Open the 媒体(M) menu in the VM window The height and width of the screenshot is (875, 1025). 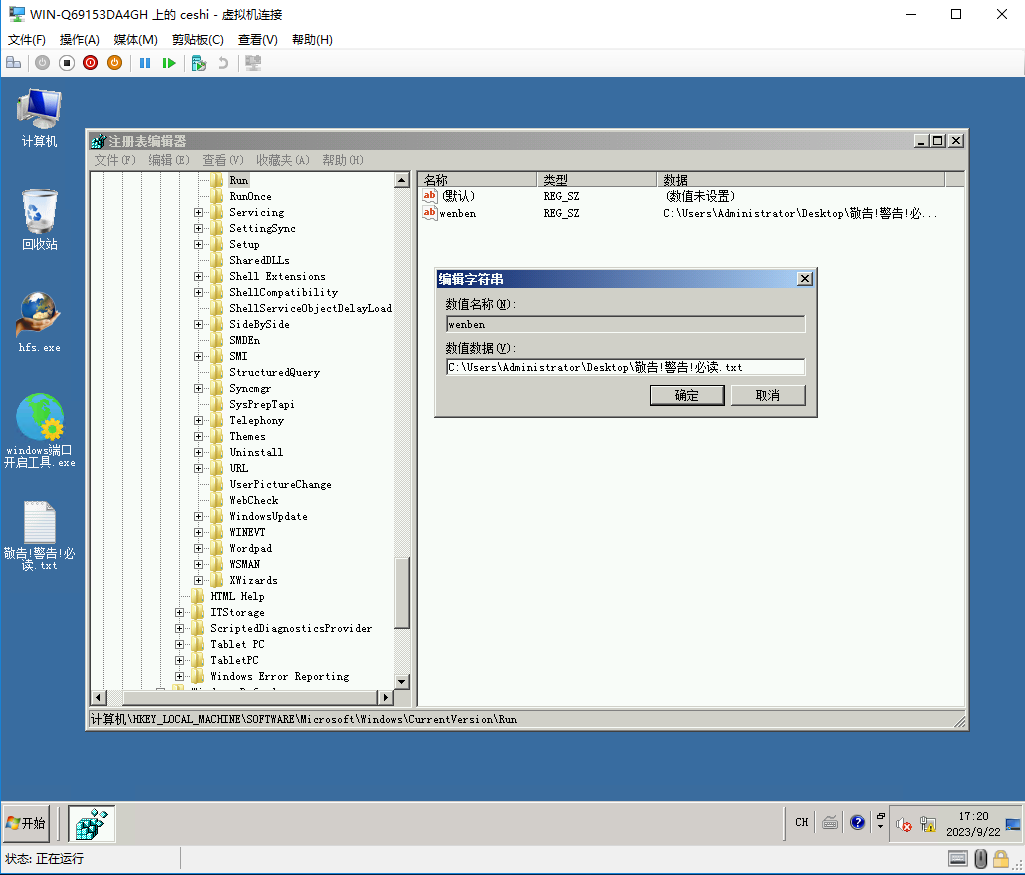[x=135, y=40]
